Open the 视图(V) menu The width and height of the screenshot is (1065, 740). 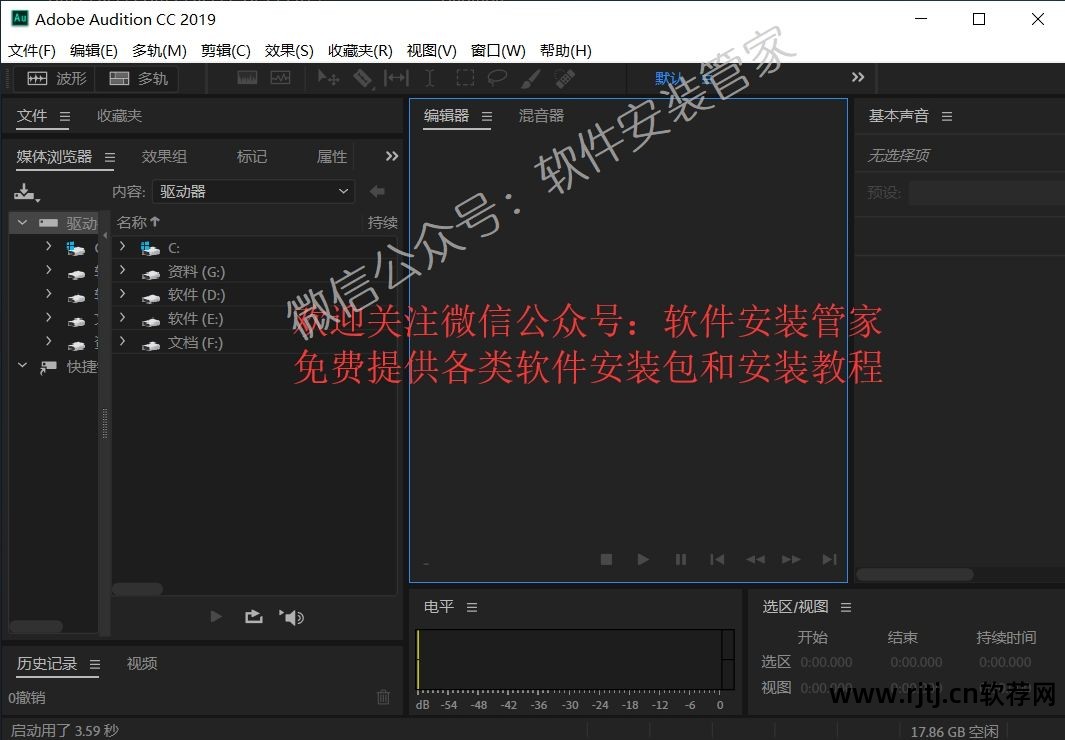(431, 51)
